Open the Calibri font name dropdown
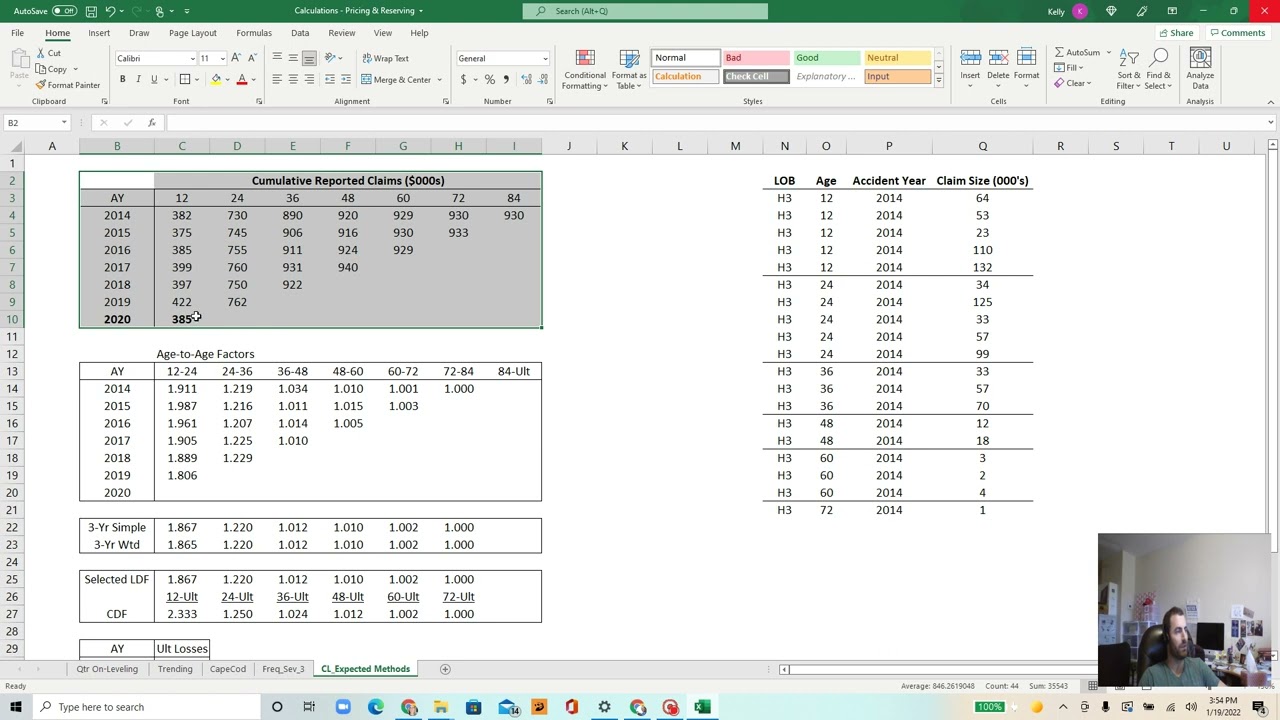Image resolution: width=1280 pixels, height=720 pixels. pyautogui.click(x=192, y=58)
